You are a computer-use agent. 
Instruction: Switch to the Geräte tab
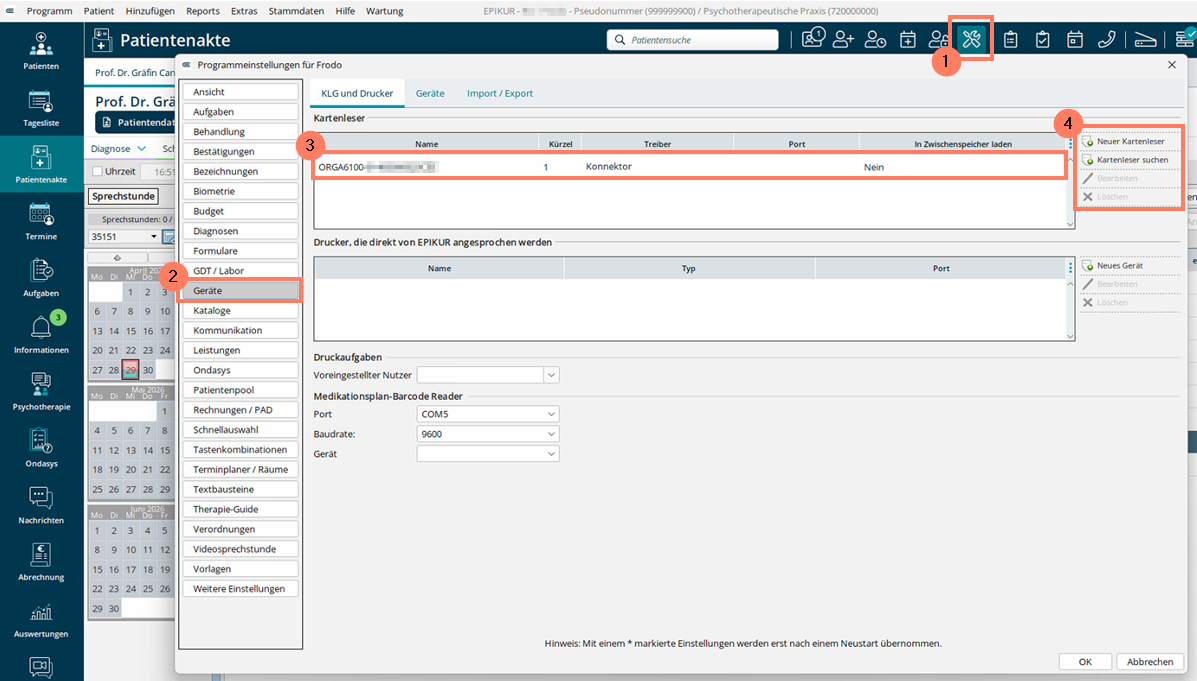(430, 93)
